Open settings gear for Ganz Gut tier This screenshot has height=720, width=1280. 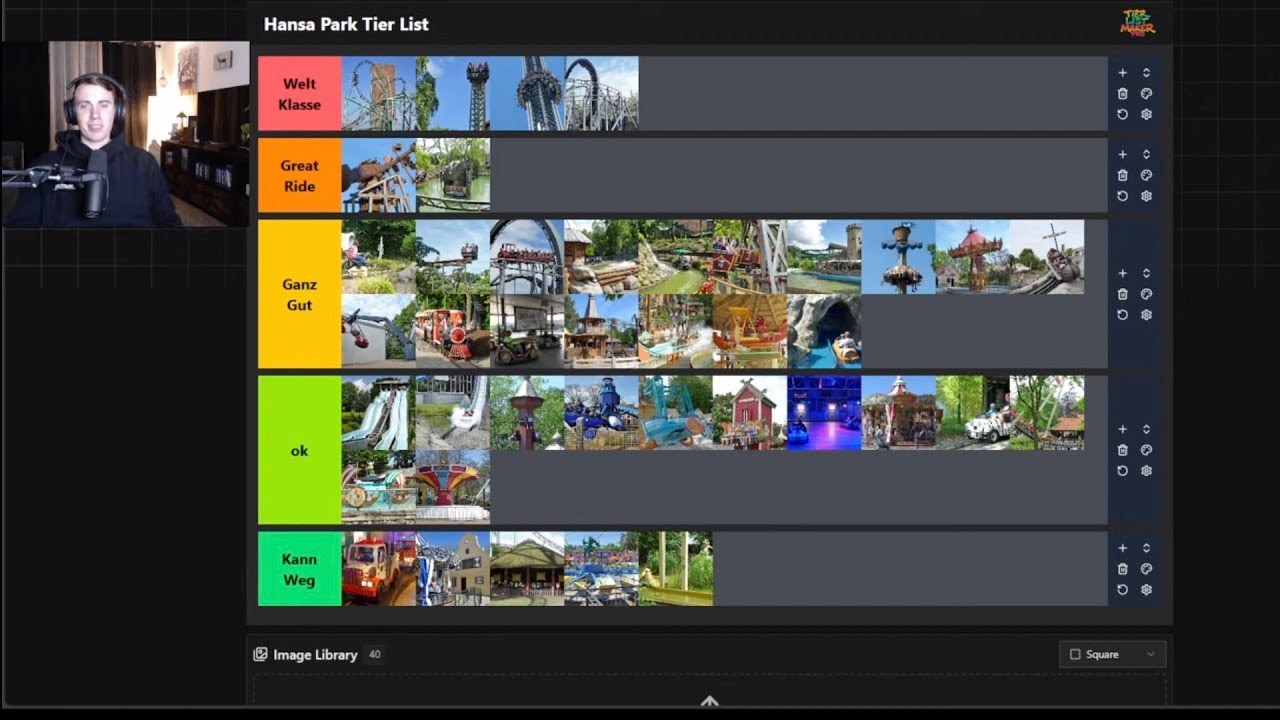click(x=1146, y=315)
